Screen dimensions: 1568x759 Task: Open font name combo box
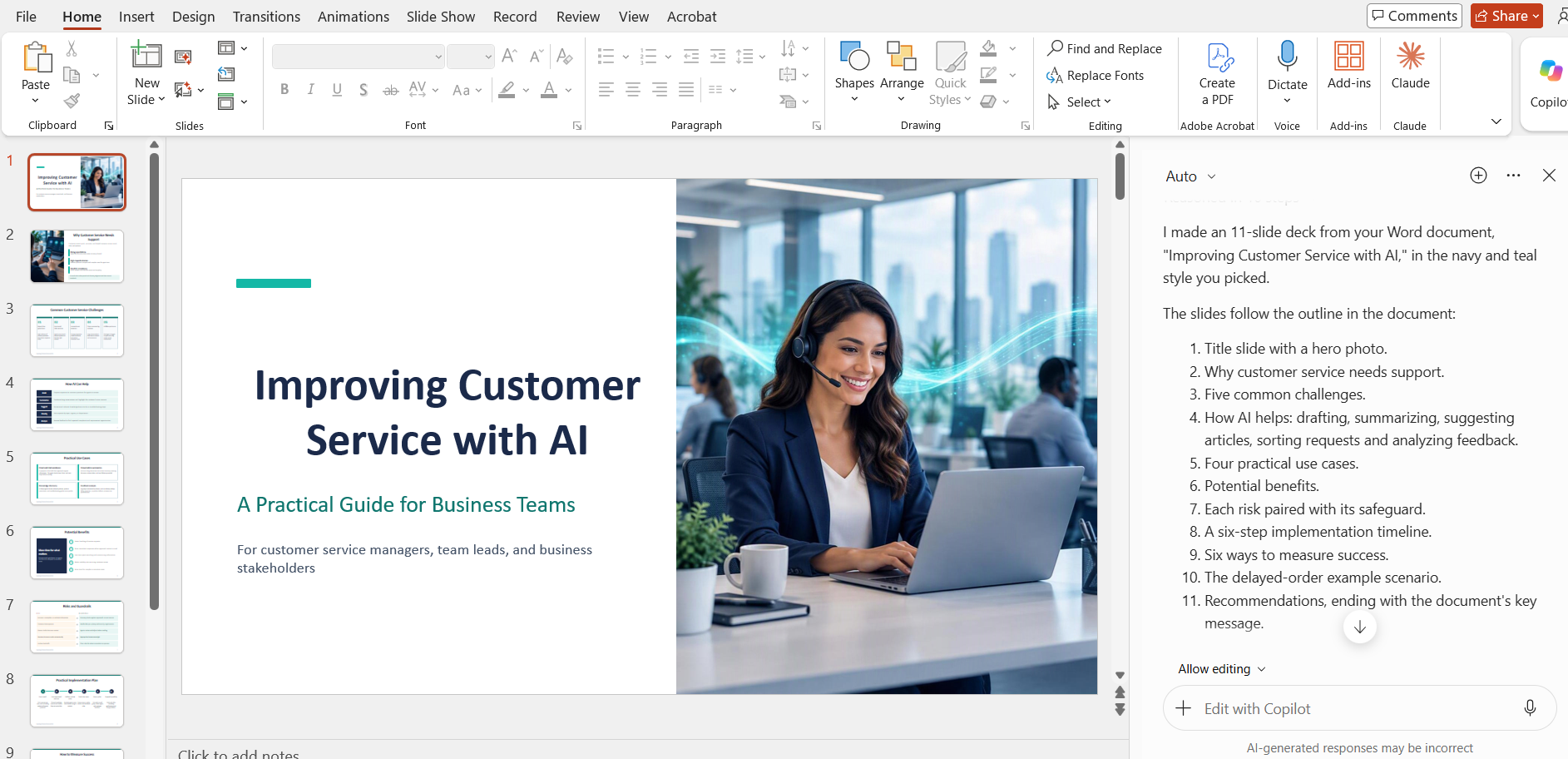click(x=359, y=57)
